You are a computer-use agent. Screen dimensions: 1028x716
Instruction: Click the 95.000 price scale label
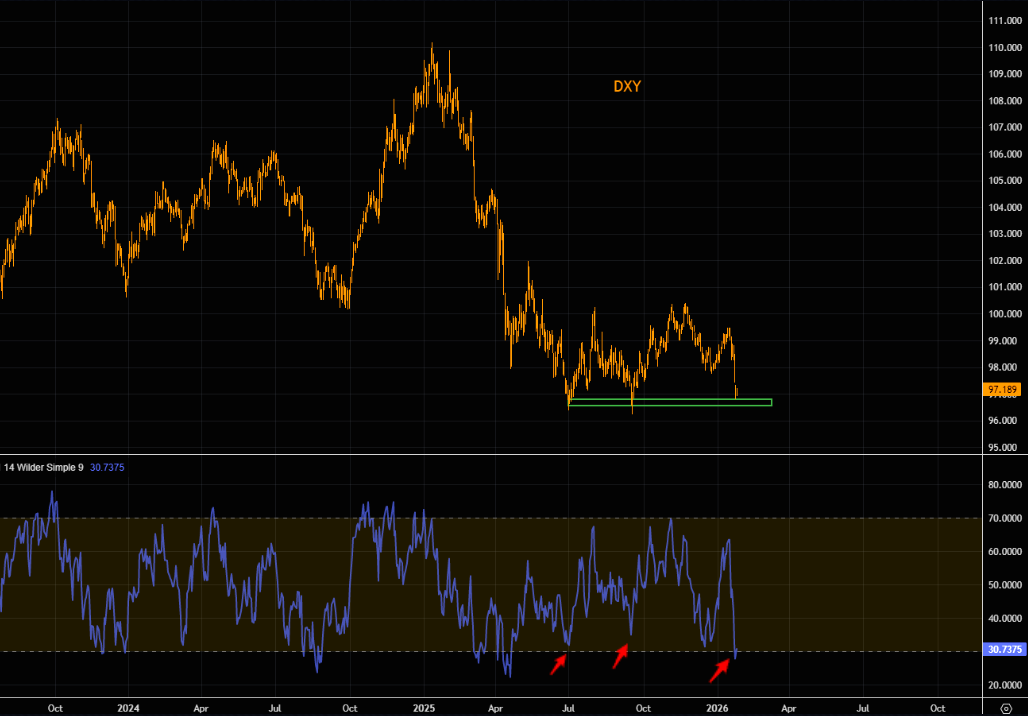point(1002,447)
